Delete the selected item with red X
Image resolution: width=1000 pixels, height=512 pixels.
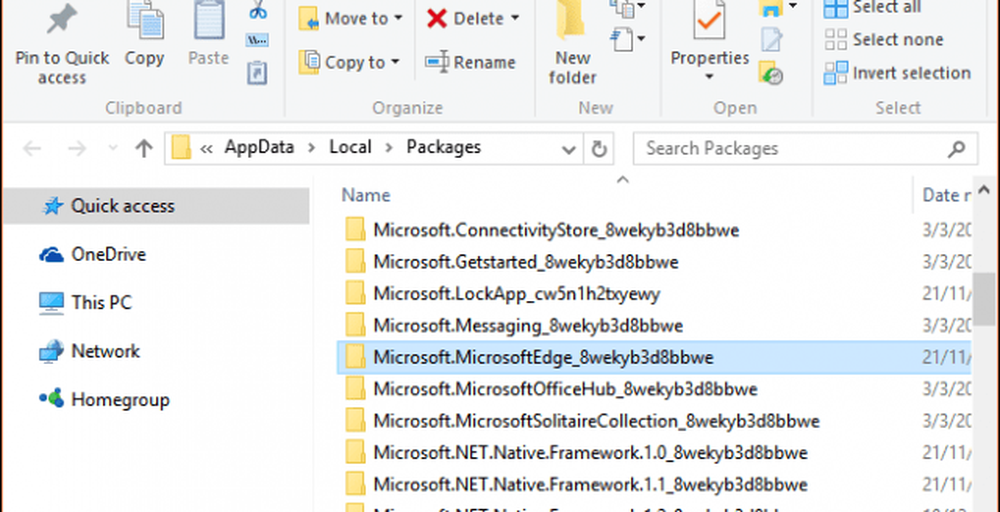pyautogui.click(x=466, y=18)
